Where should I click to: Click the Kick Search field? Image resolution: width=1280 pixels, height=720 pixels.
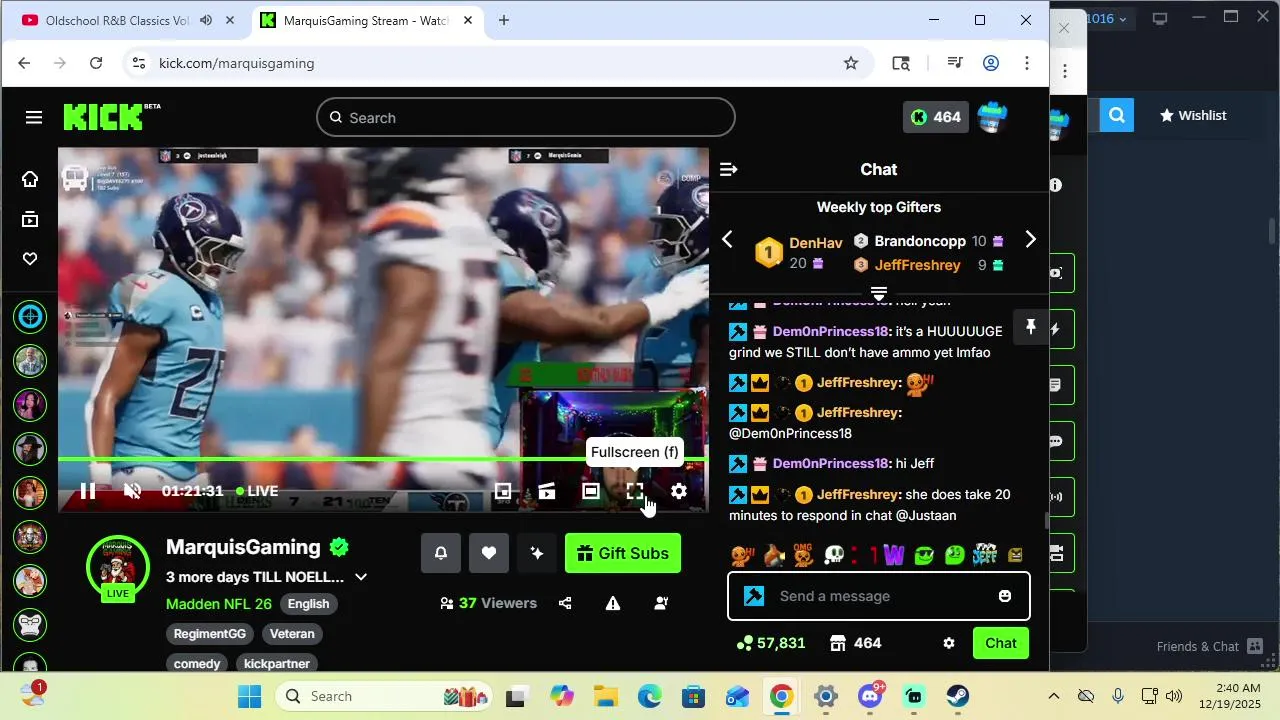(526, 118)
